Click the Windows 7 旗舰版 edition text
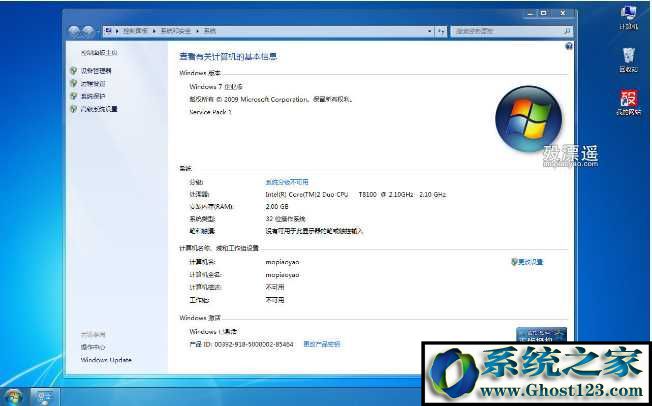652x406 pixels. pyautogui.click(x=216, y=87)
